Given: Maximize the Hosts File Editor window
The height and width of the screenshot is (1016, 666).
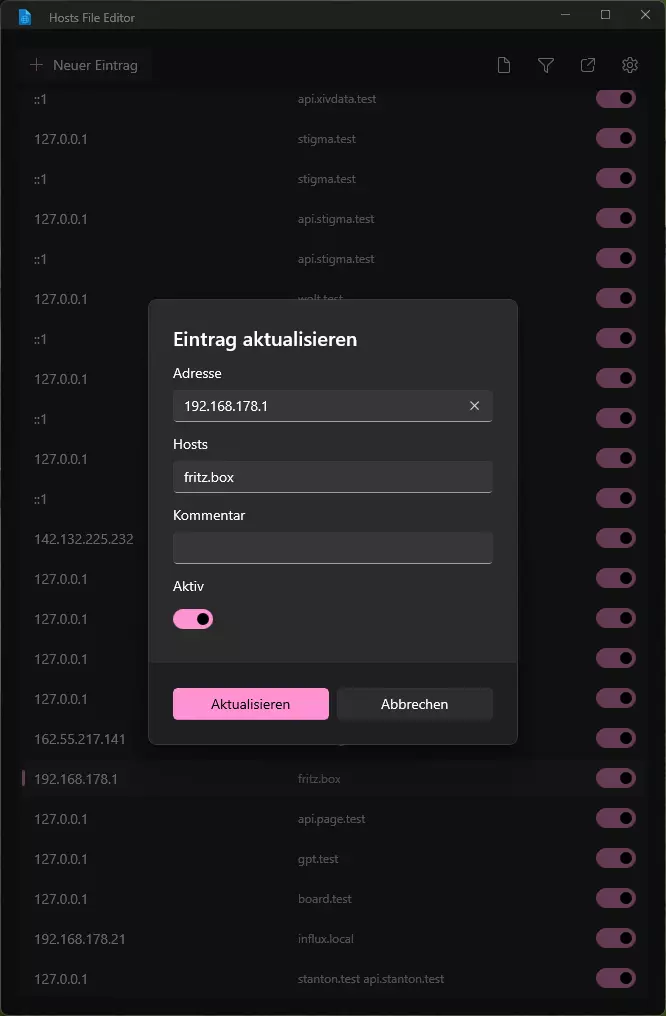Looking at the screenshot, I should click(x=605, y=14).
